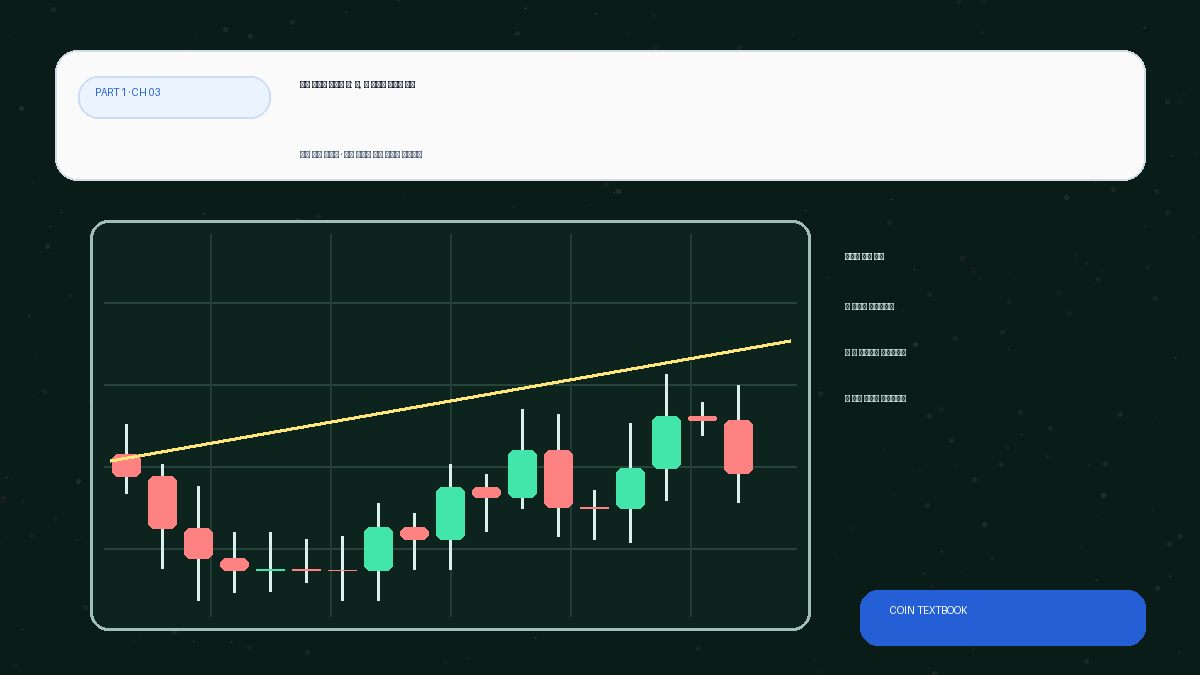The width and height of the screenshot is (1200, 675).
Task: Click the second full-bodied green candle
Action: (450, 513)
